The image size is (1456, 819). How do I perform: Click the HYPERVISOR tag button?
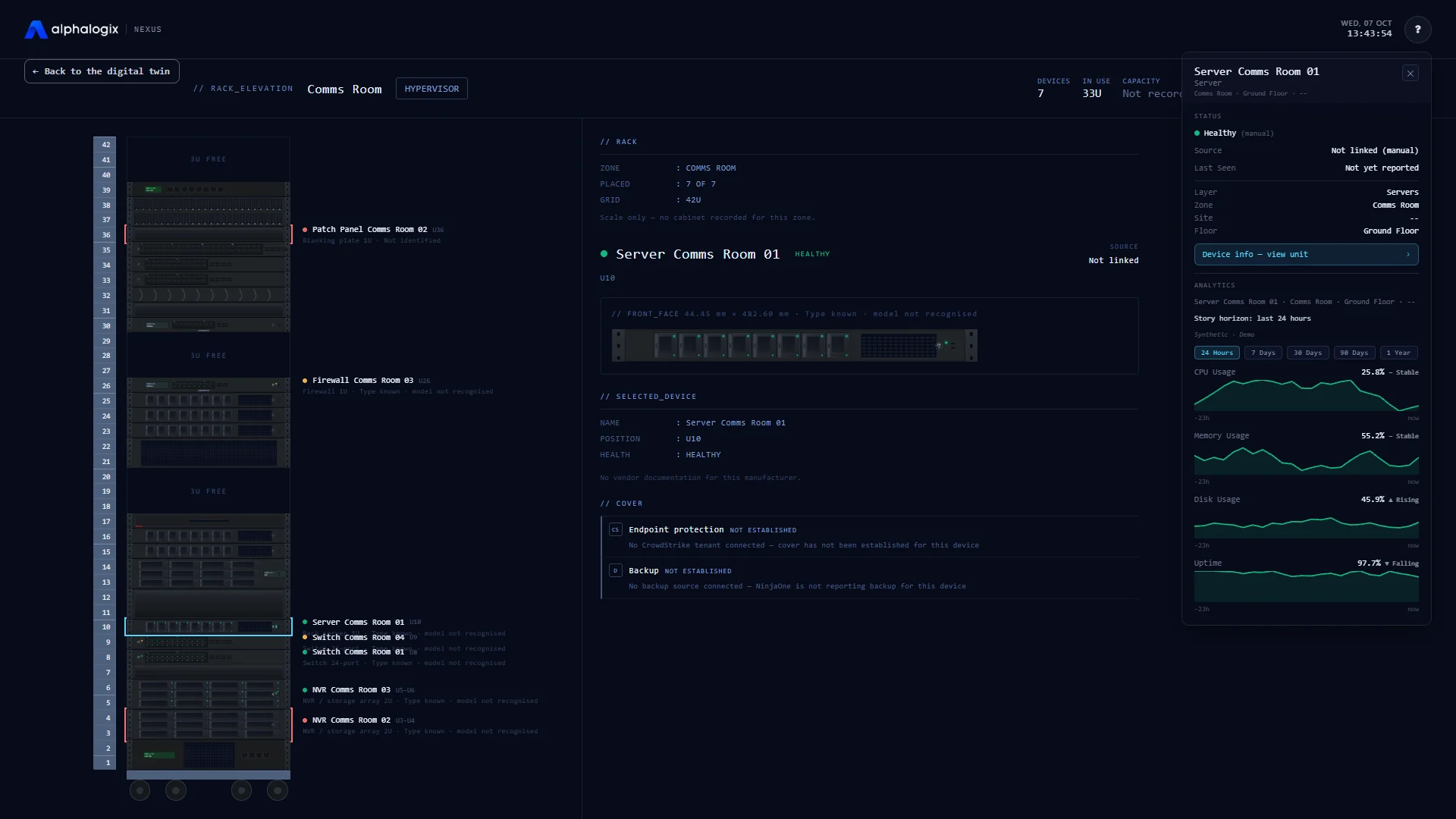[x=431, y=89]
